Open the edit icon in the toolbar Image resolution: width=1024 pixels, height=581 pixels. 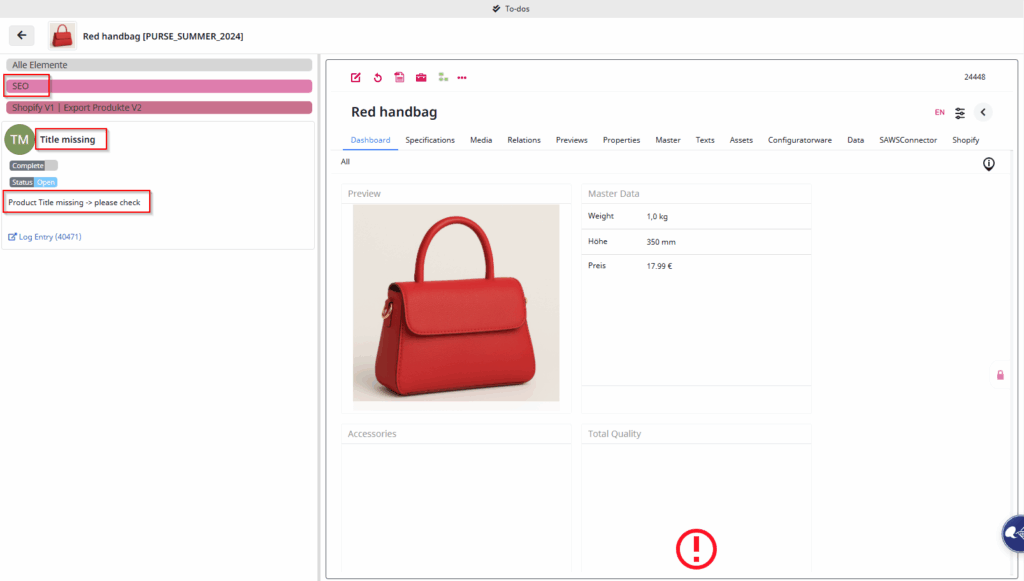(355, 77)
